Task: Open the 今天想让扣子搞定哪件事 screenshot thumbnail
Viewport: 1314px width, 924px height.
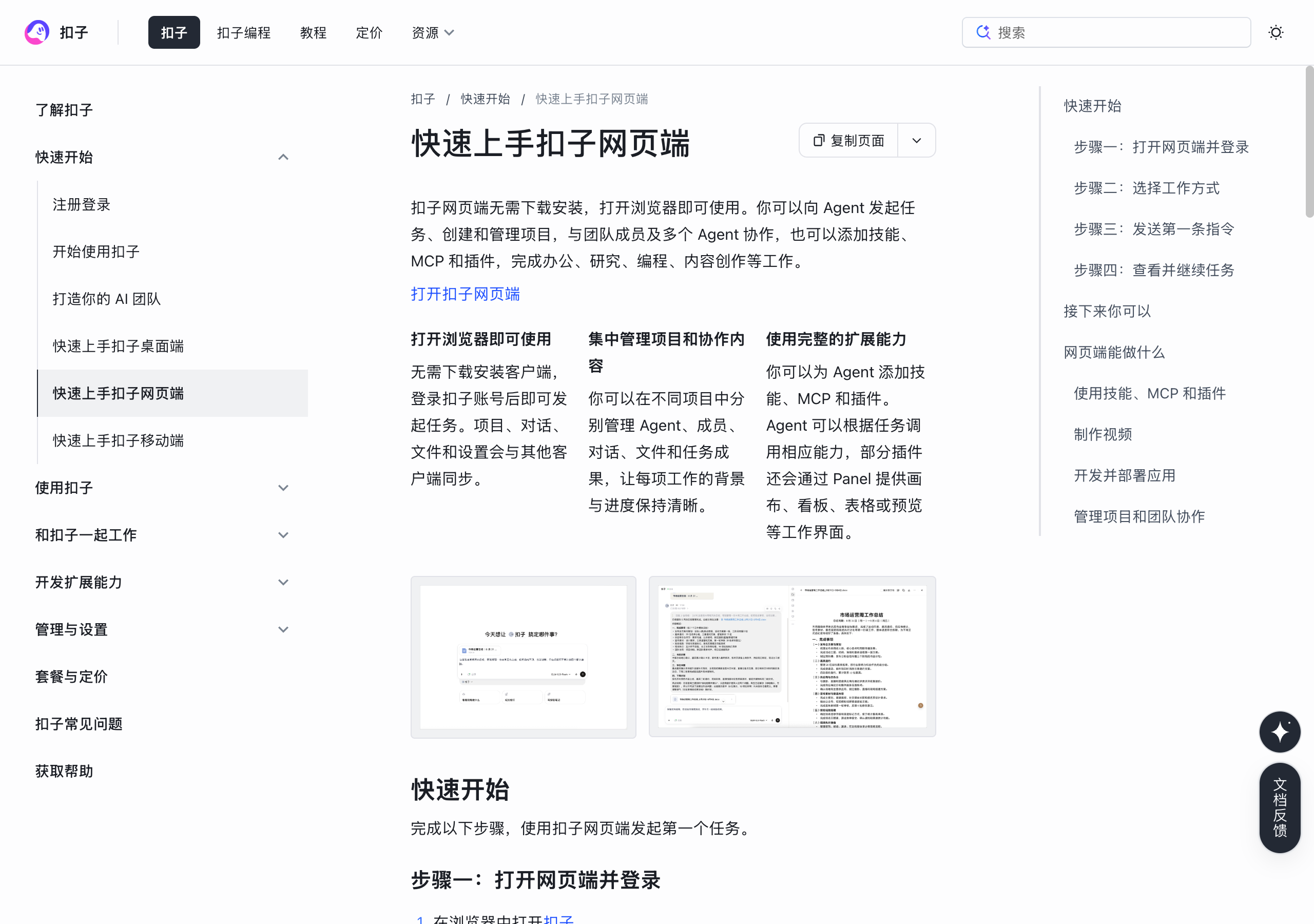Action: pyautogui.click(x=523, y=657)
